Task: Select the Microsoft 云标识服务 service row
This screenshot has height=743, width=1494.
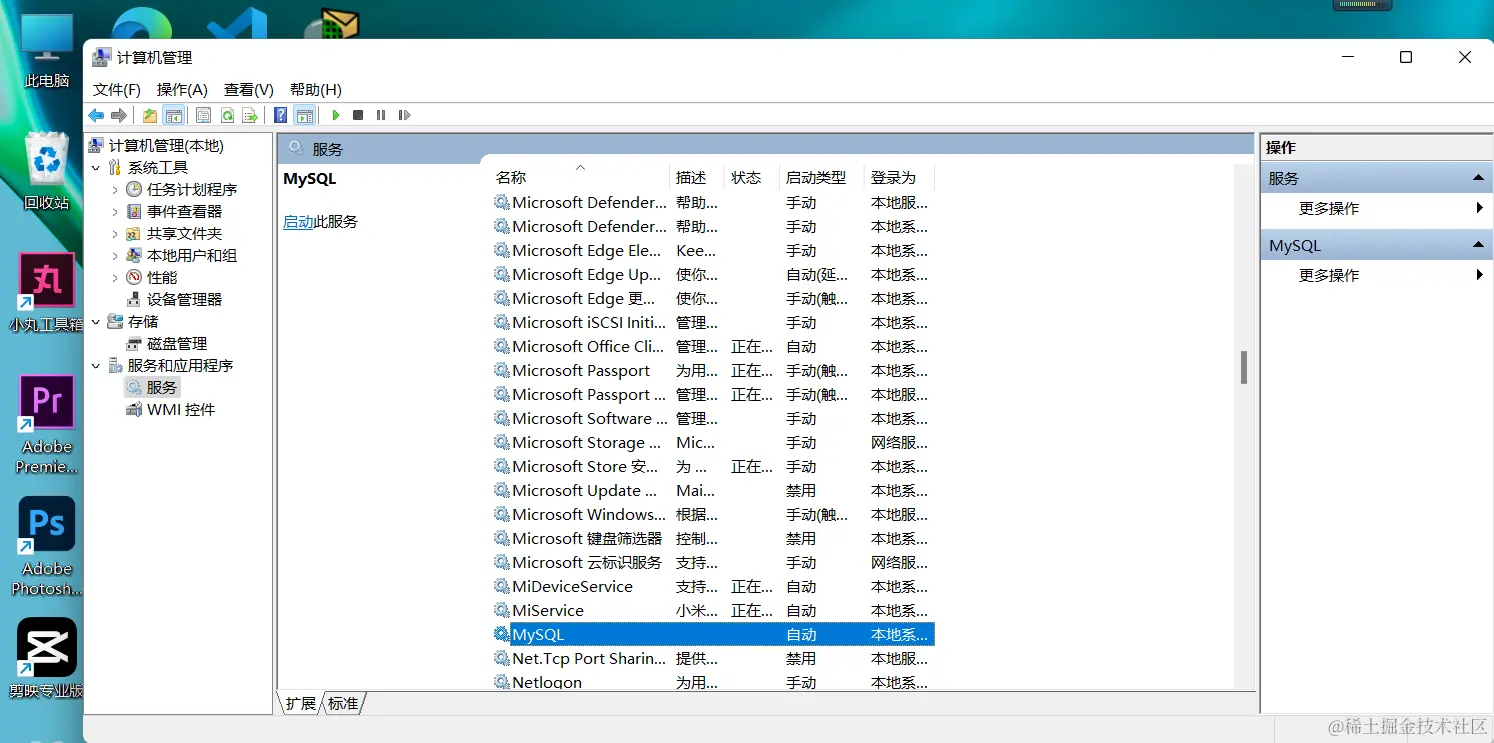Action: point(713,563)
